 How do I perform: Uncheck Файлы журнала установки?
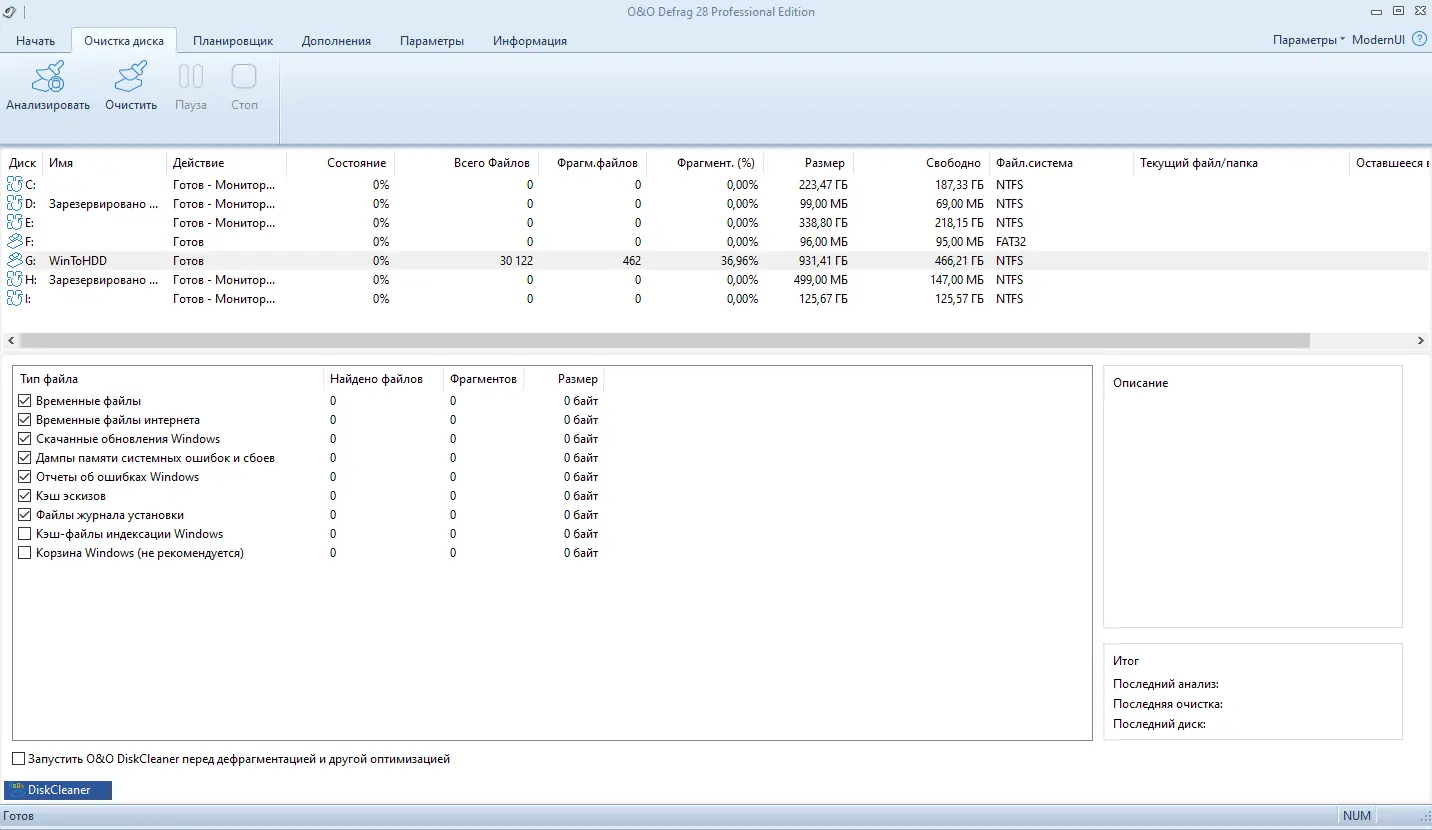tap(25, 515)
